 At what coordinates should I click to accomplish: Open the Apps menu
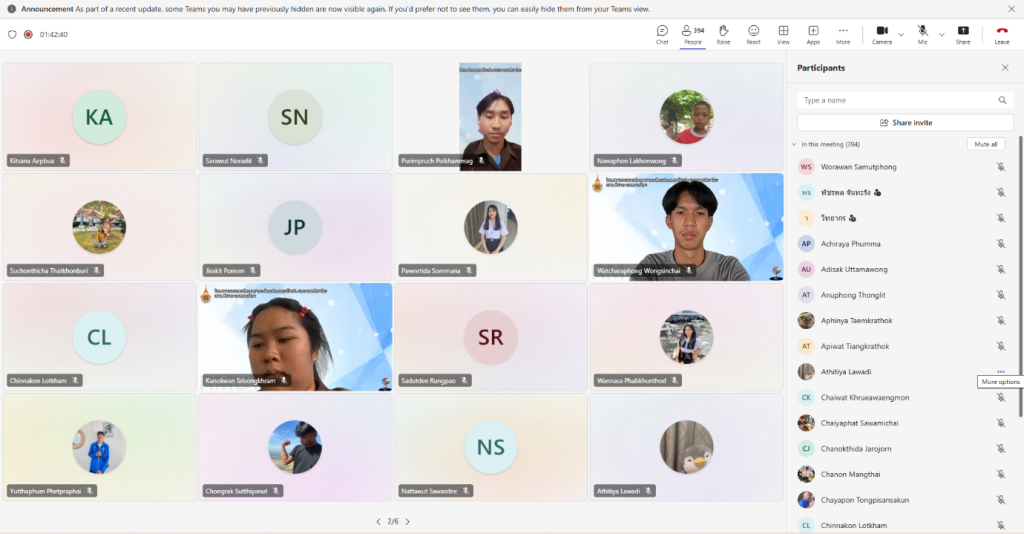coord(813,34)
